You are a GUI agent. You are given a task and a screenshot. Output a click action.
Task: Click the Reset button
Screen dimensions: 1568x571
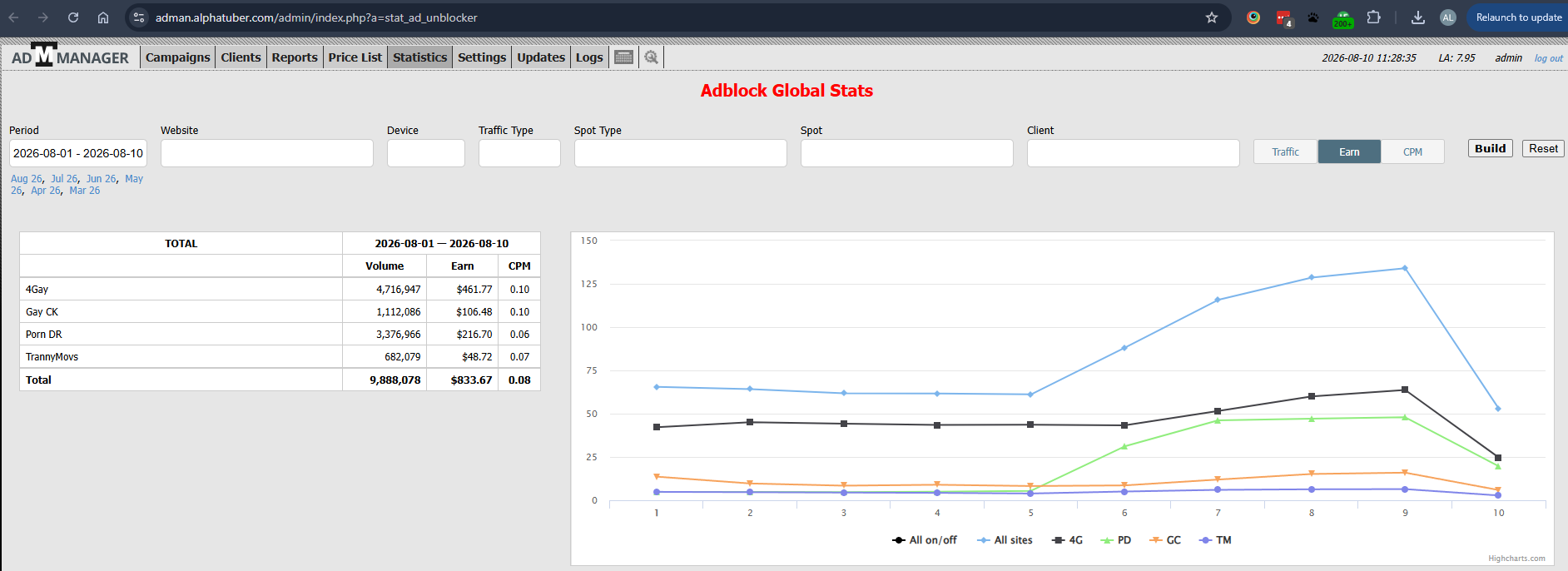pyautogui.click(x=1543, y=148)
